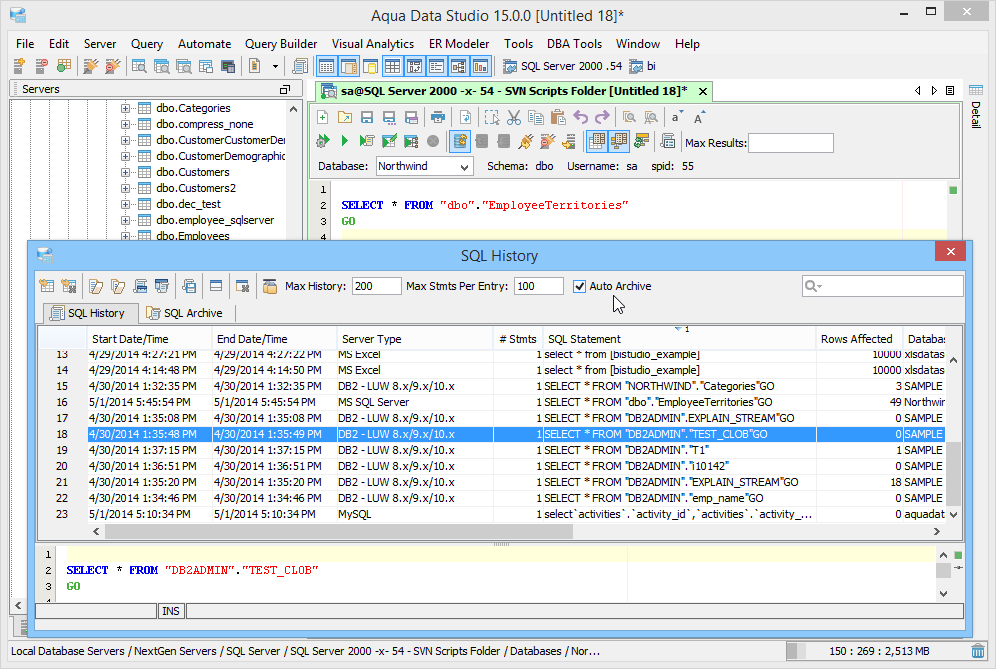Sort by the Server Type column header

point(415,339)
